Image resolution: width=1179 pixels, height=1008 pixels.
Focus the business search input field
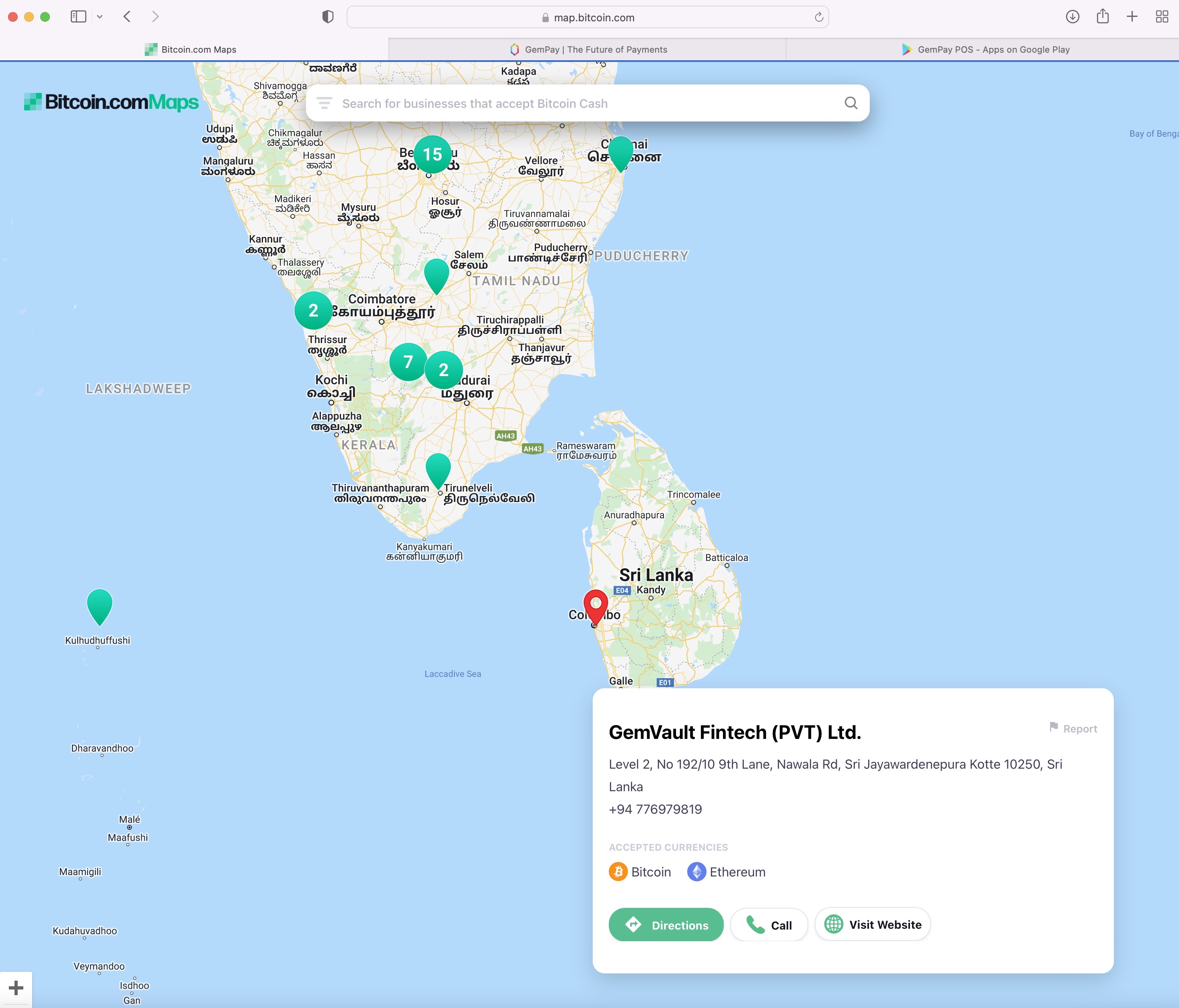pyautogui.click(x=586, y=104)
